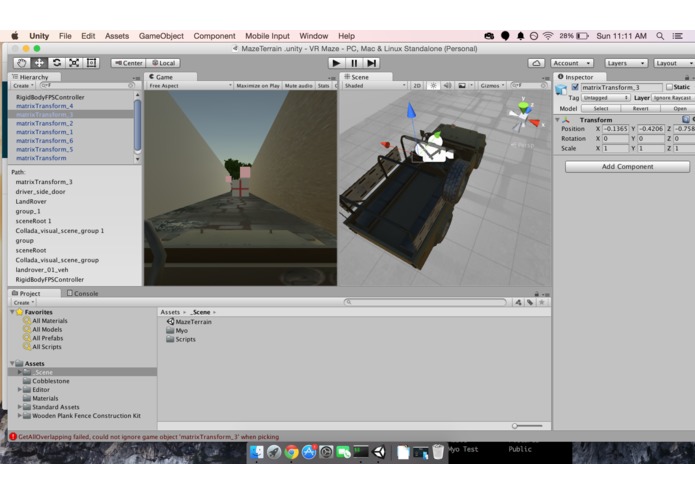Open Wi-Fi menu in menu bar

(x=548, y=36)
